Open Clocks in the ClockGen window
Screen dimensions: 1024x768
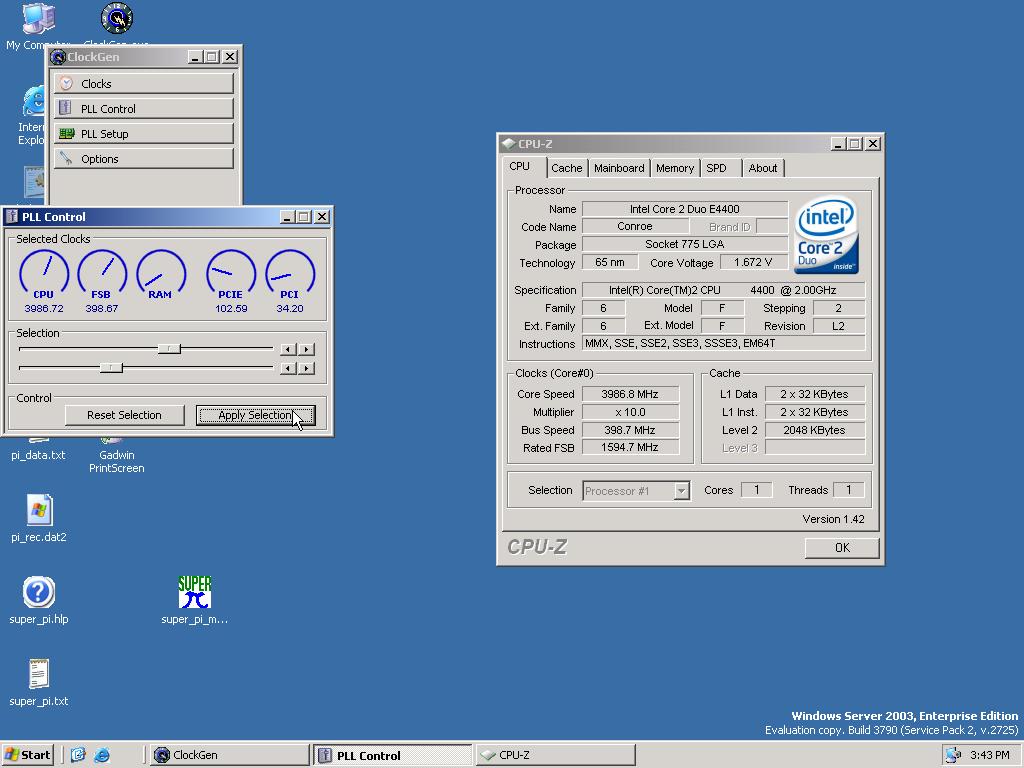[x=144, y=84]
